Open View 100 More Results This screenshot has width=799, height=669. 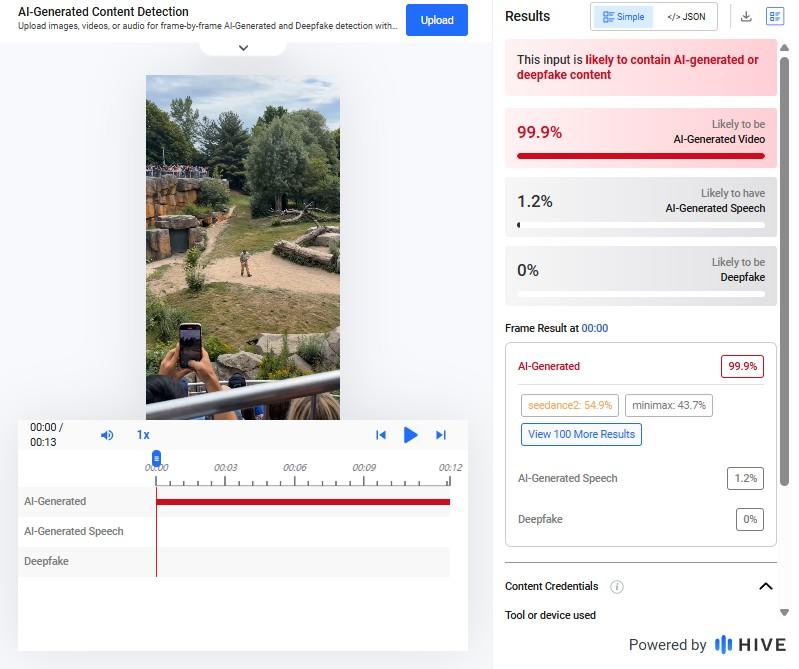coord(581,434)
